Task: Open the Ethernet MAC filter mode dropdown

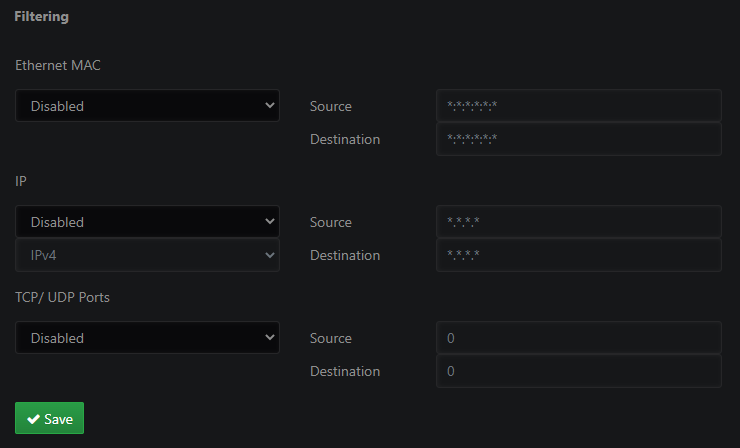Action: click(147, 106)
